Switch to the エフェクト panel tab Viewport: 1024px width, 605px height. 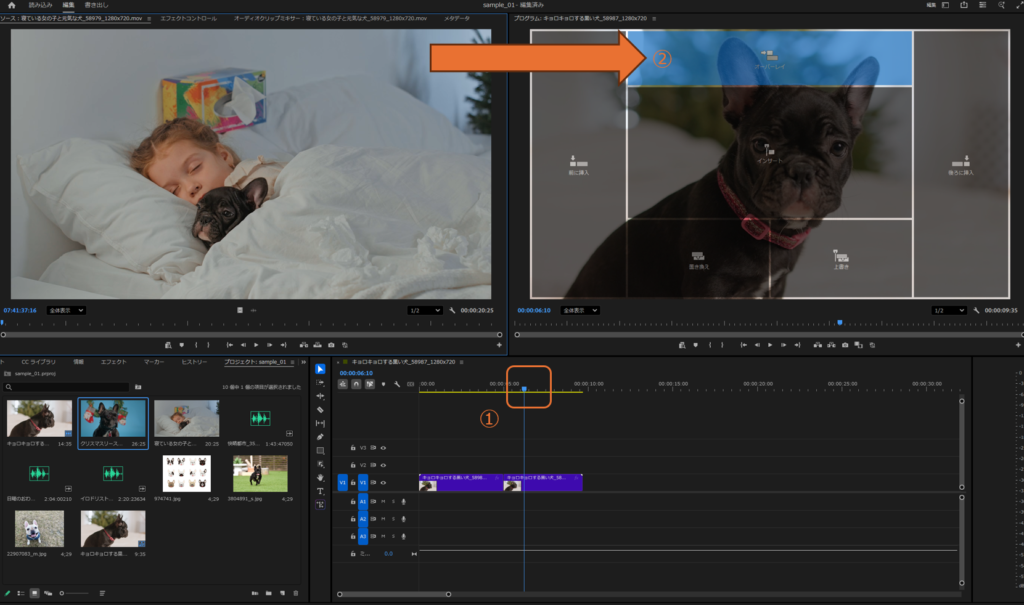click(x=114, y=361)
